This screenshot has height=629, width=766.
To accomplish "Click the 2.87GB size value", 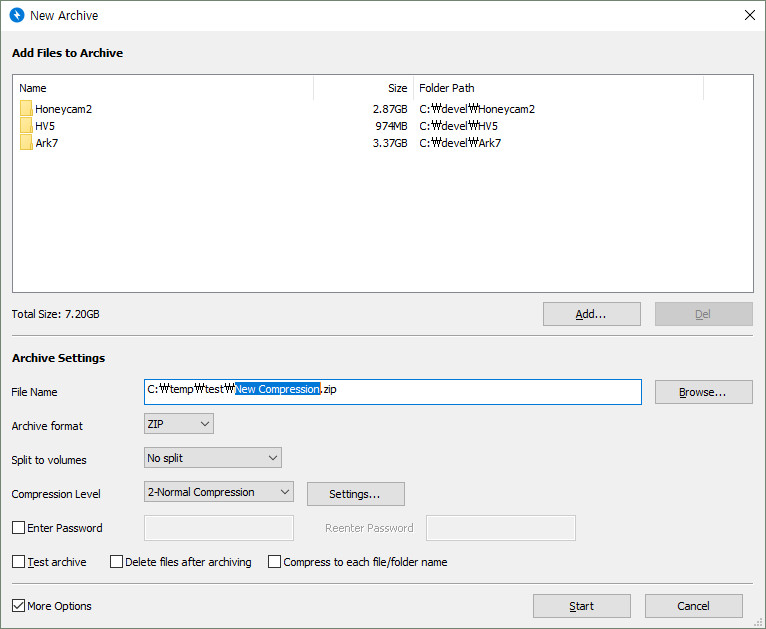I will [390, 109].
